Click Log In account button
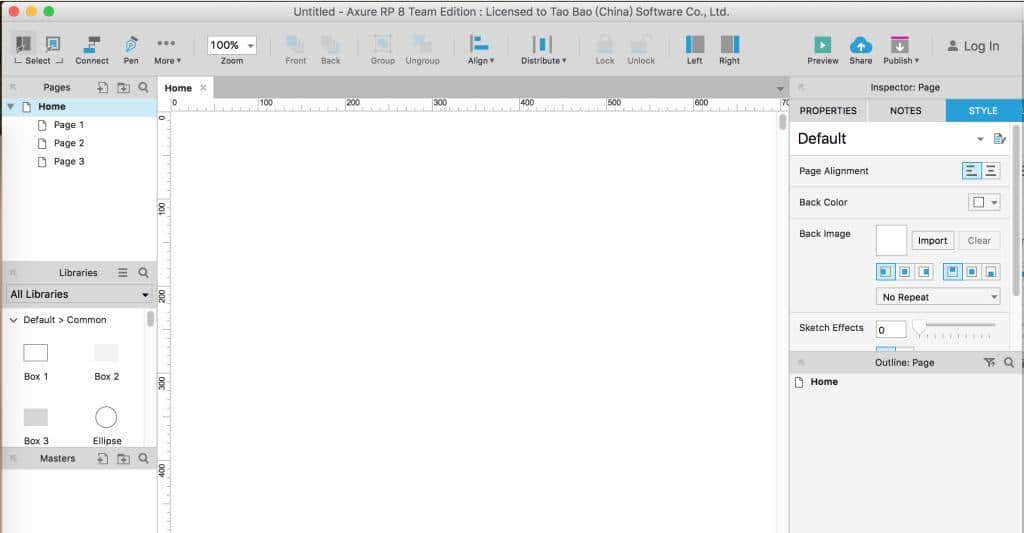Screen dimensions: 1024x533 point(971,46)
